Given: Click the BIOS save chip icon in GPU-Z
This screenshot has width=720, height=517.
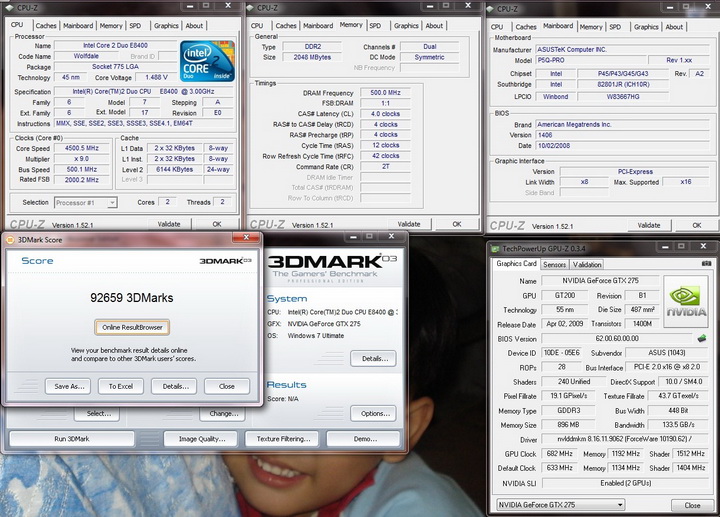Looking at the screenshot, I should coord(701,339).
